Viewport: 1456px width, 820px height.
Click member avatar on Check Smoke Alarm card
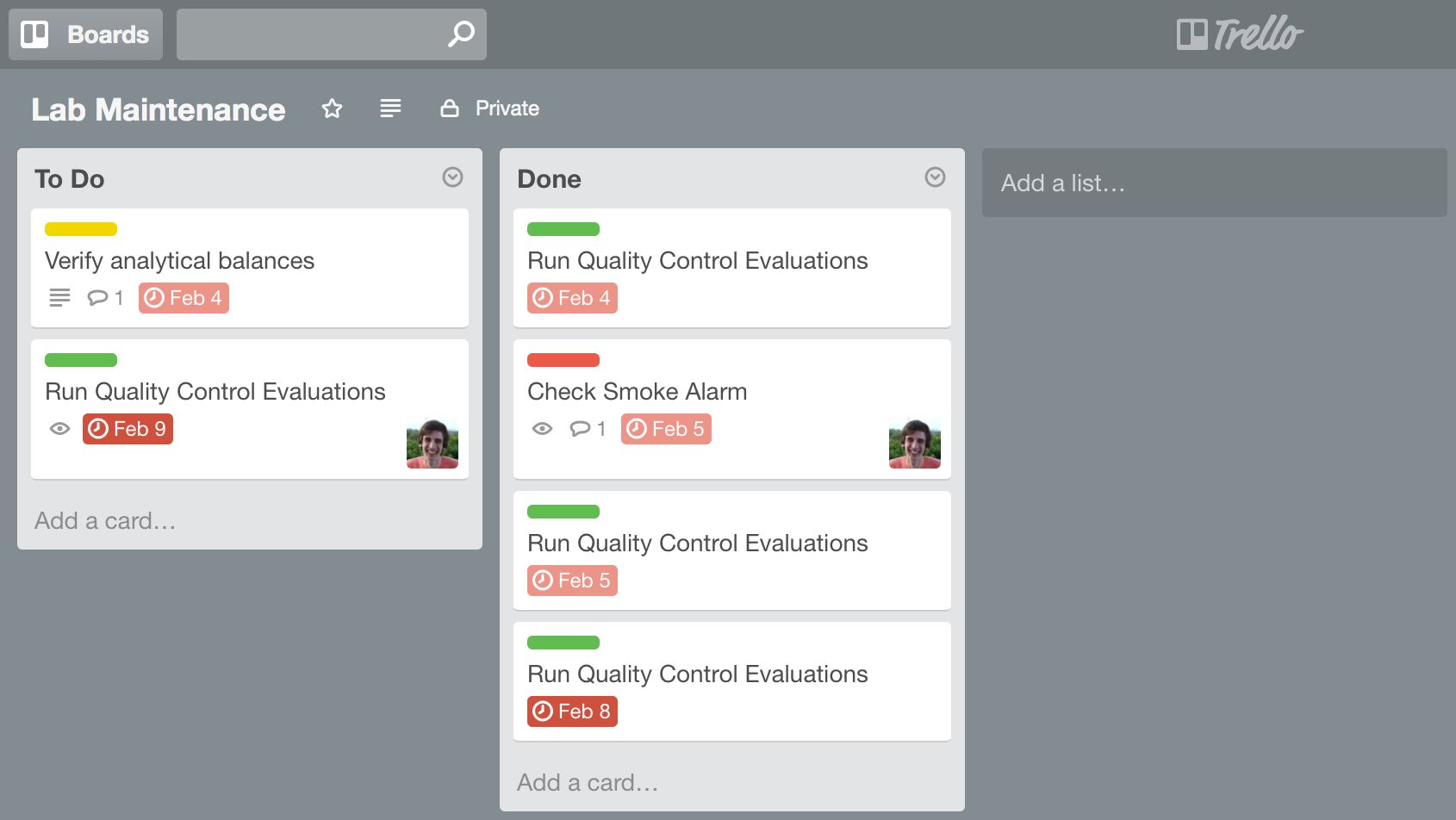[x=914, y=444]
